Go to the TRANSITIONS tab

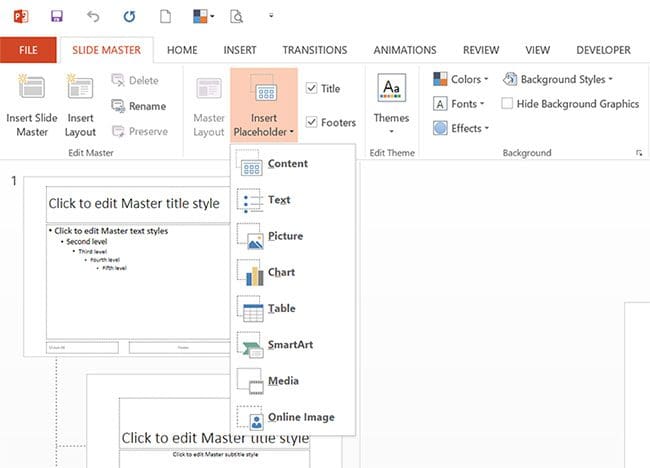(x=315, y=50)
